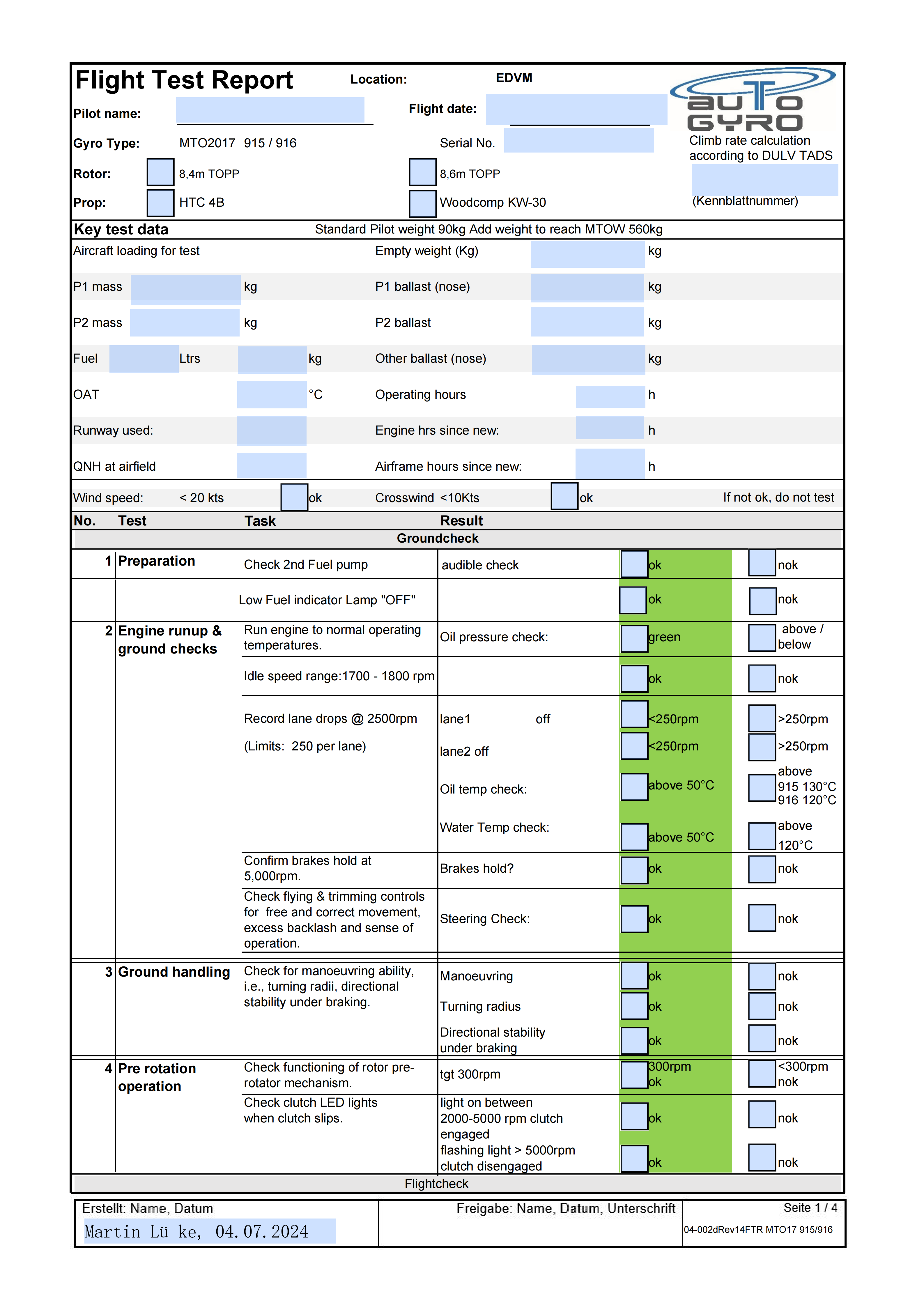The width and height of the screenshot is (924, 1307).
Task: Click the P1 ballast (nose) field
Action: tap(587, 288)
